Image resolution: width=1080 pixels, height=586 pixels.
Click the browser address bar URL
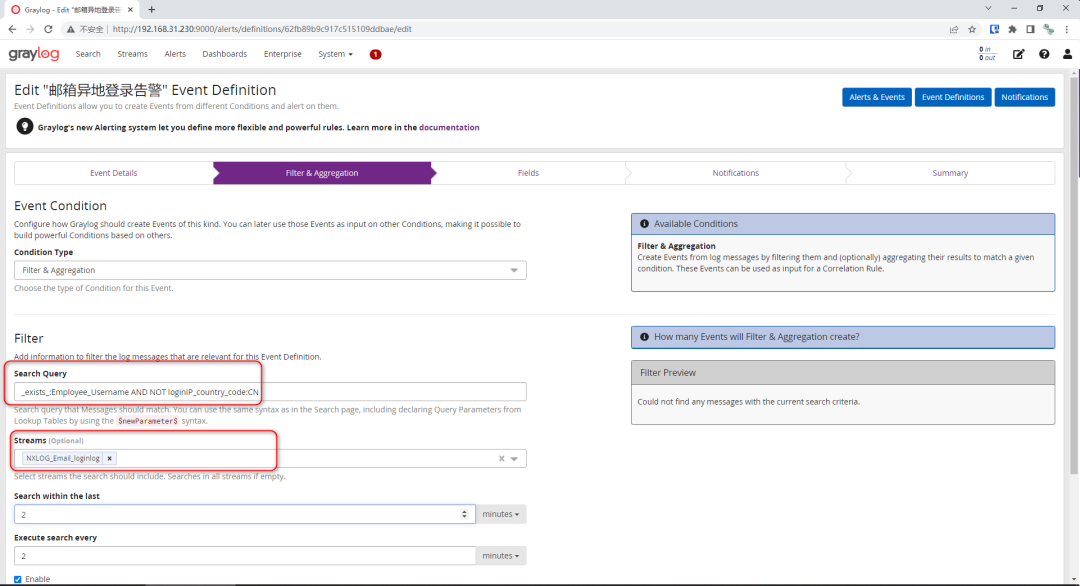(x=262, y=29)
